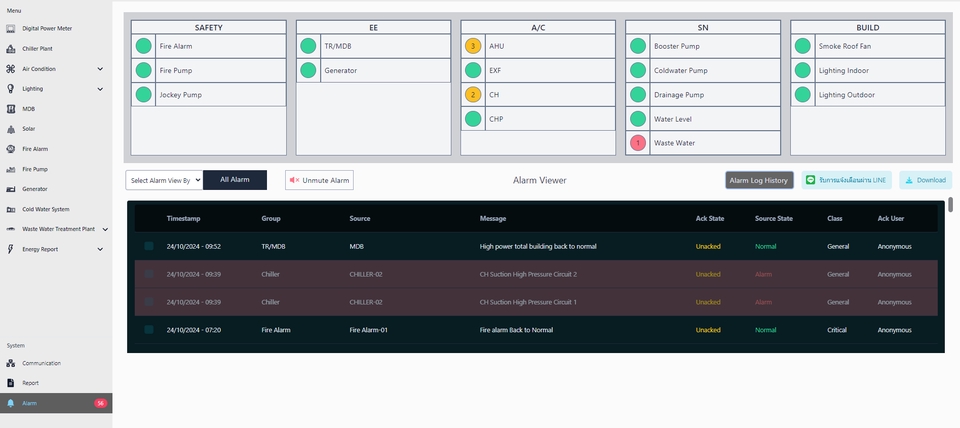
Task: Open the Communication menu entry
Action: [56, 363]
